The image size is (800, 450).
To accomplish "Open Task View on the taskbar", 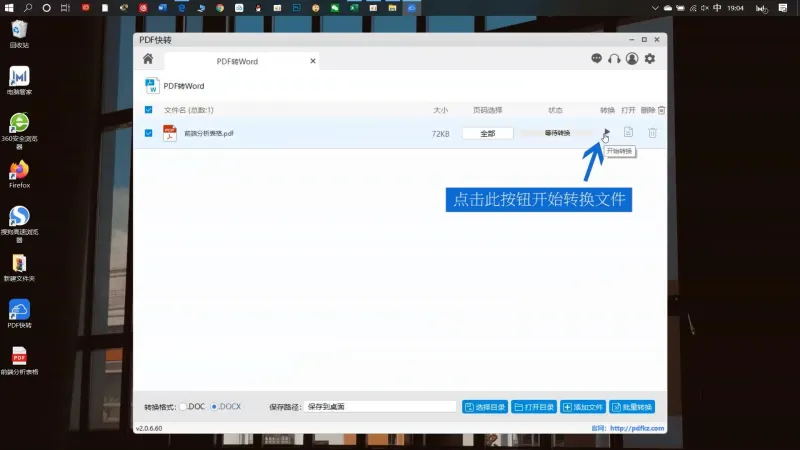I will pos(65,8).
